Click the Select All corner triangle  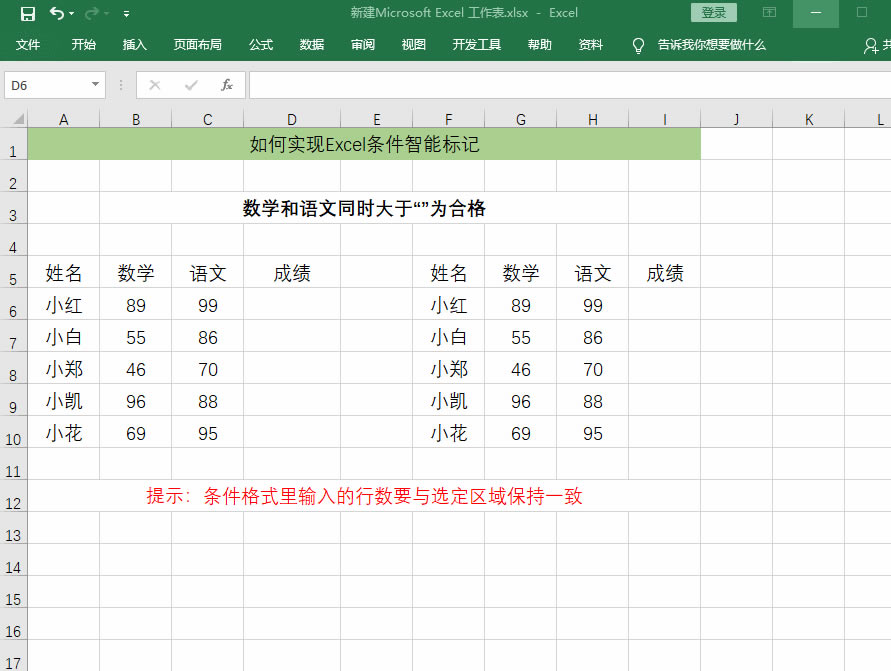click(x=18, y=120)
